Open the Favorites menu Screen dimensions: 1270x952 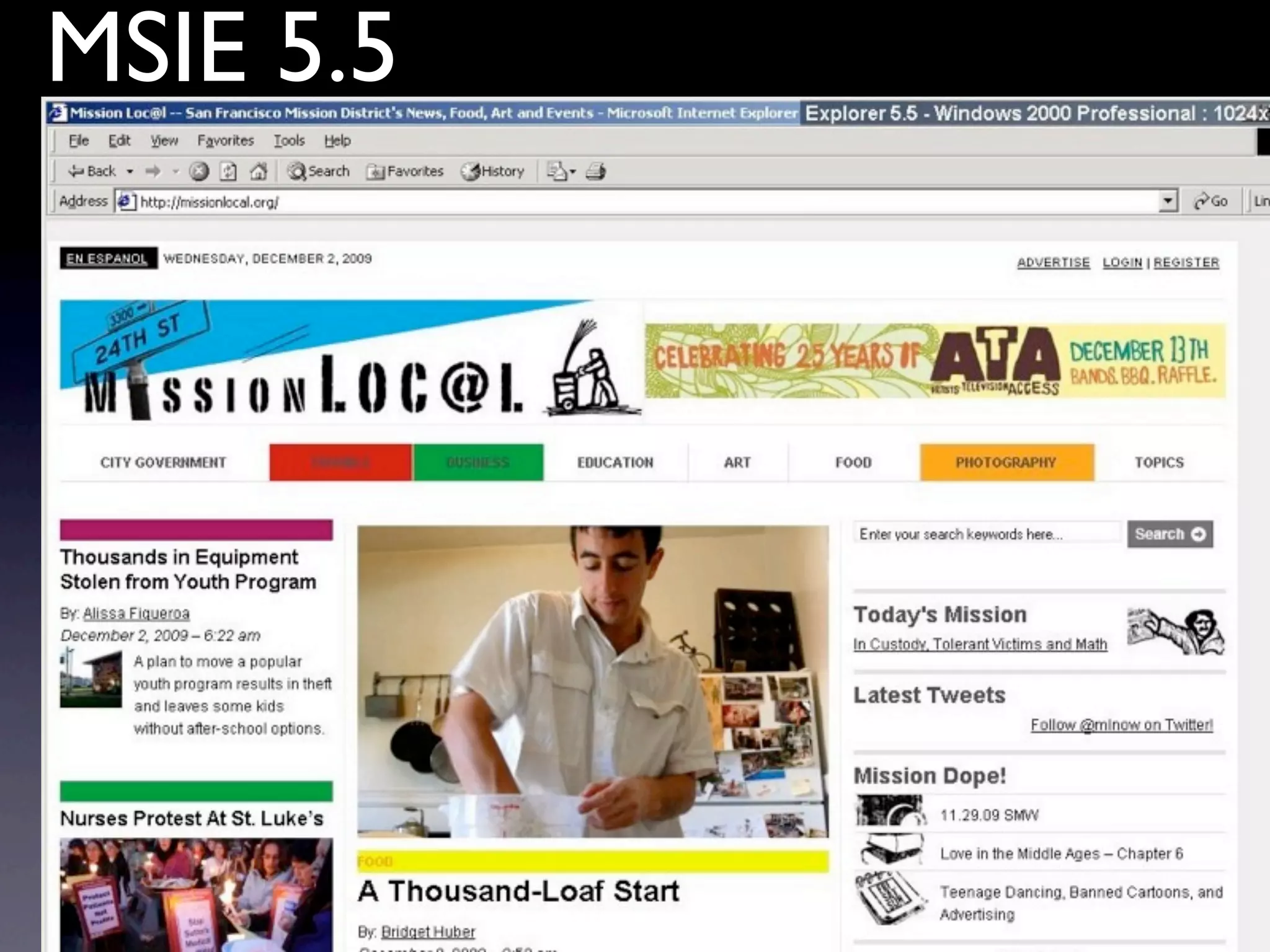click(x=226, y=141)
